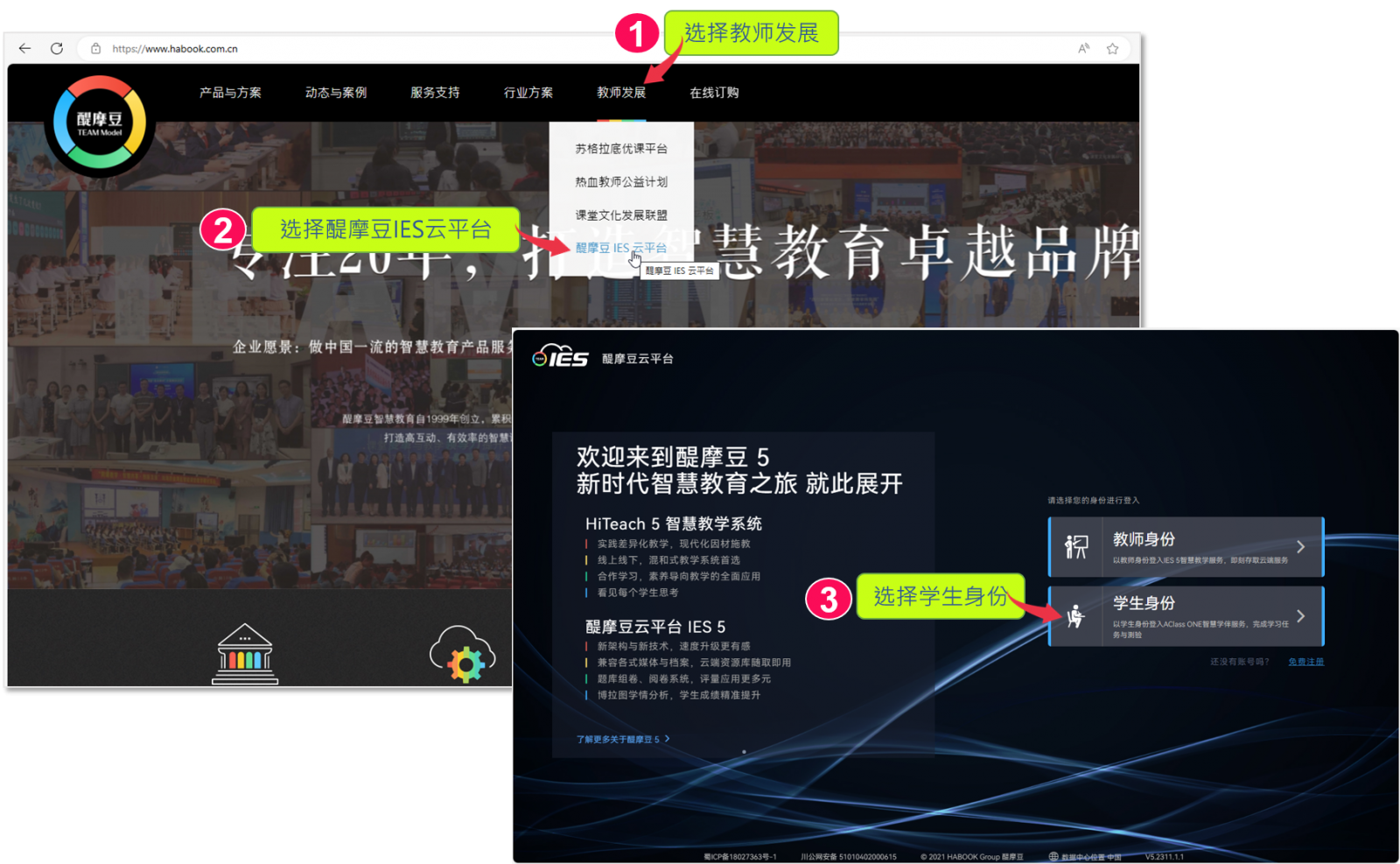Screen dimensions: 1400x864
Task: Click the teacher icon beside 教师身份
Action: tap(1075, 547)
